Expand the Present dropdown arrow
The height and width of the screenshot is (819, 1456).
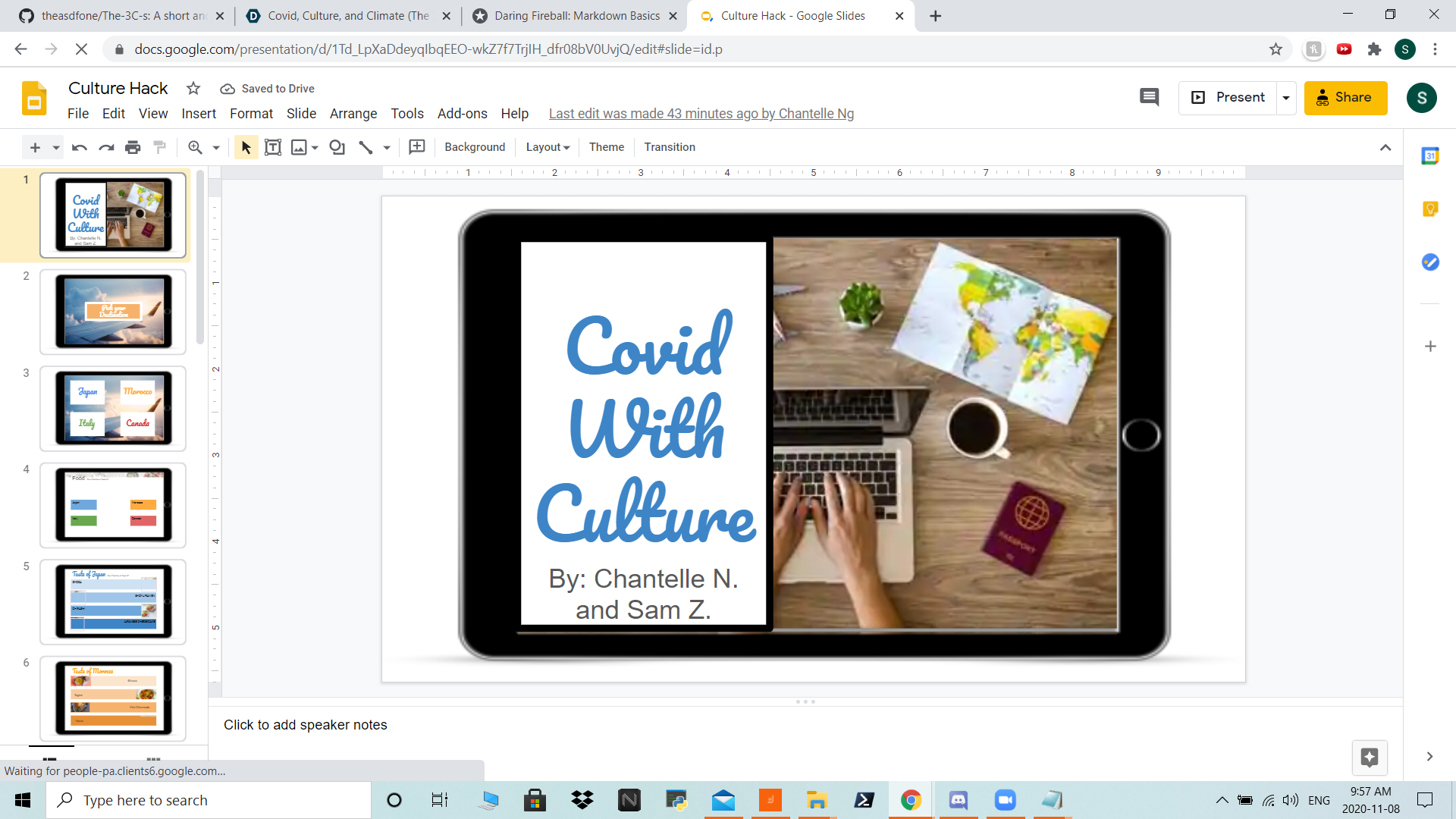pyautogui.click(x=1286, y=98)
